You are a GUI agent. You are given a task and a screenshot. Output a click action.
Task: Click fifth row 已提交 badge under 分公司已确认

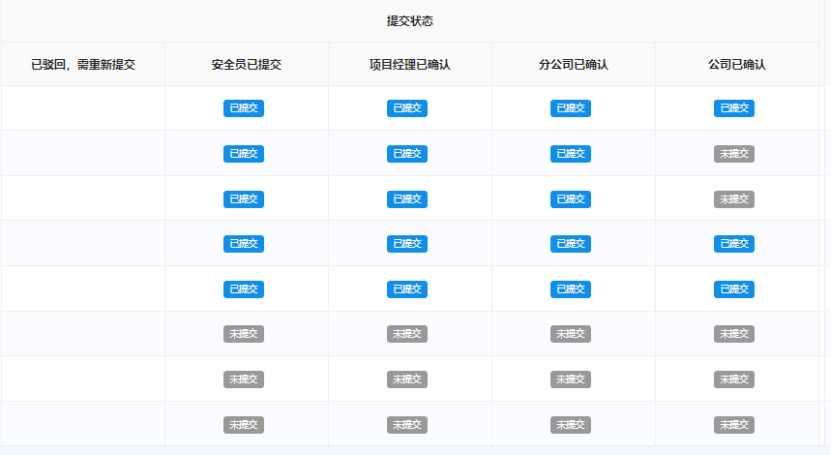point(570,289)
